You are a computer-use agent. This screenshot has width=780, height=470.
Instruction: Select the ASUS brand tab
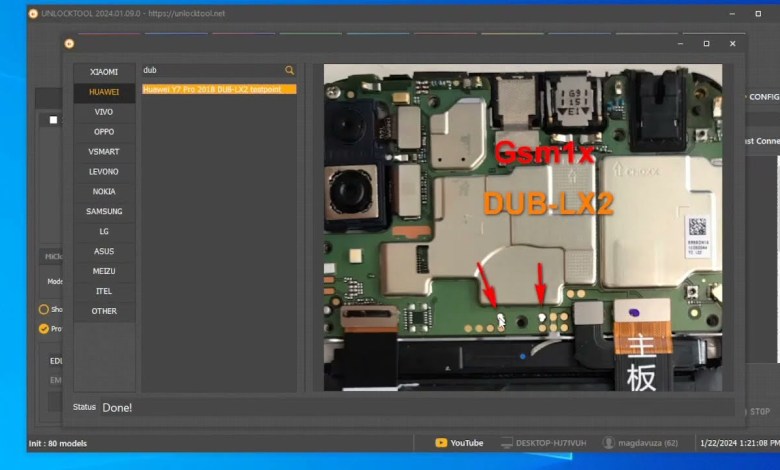coord(104,251)
